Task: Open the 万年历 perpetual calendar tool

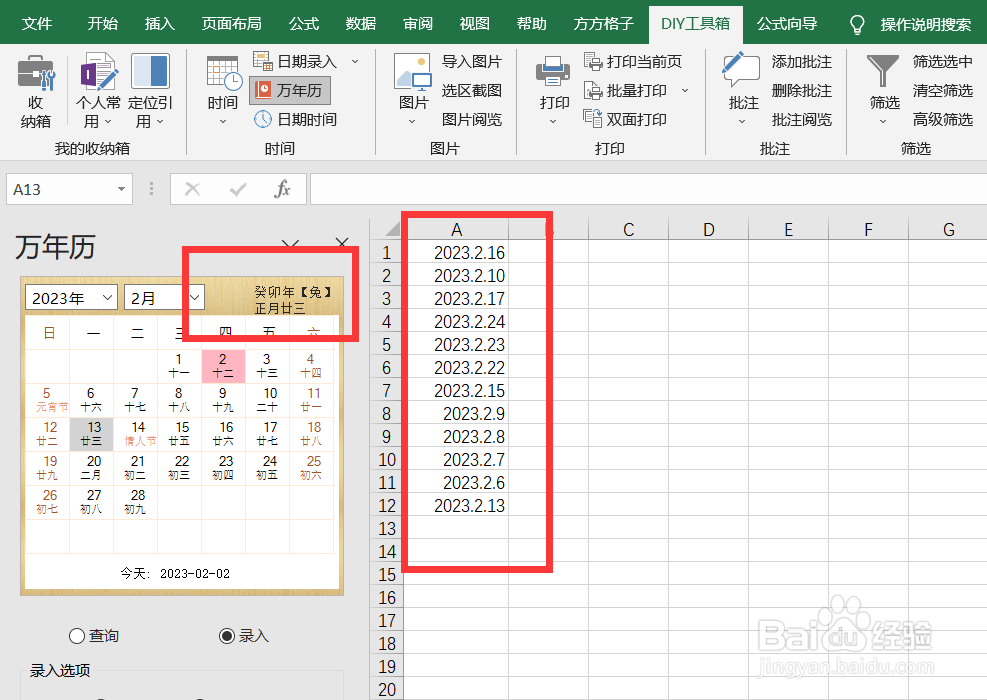Action: point(289,90)
